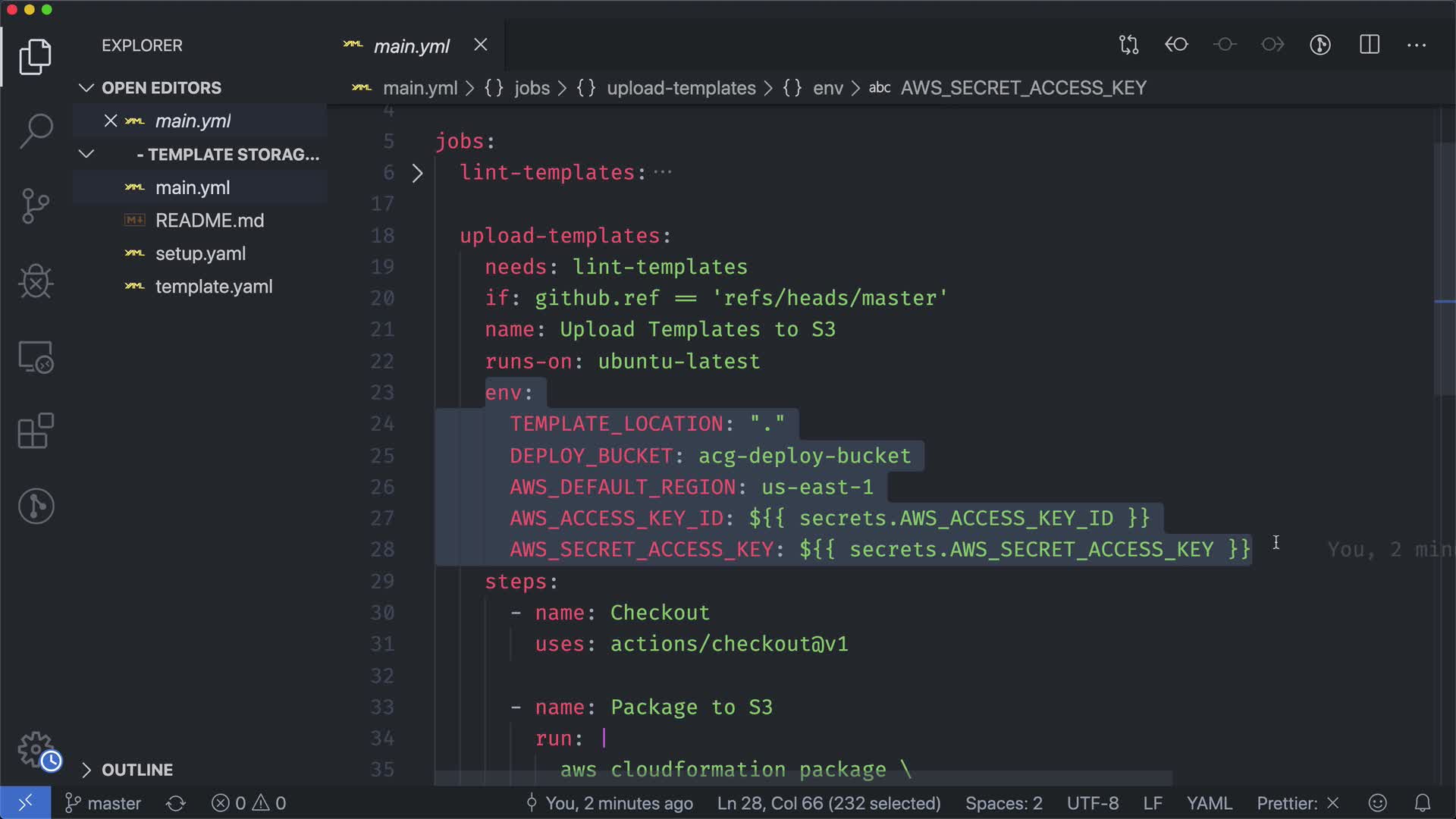Expand the folded lint-templates block
This screenshot has height=819, width=1456.
coord(417,173)
